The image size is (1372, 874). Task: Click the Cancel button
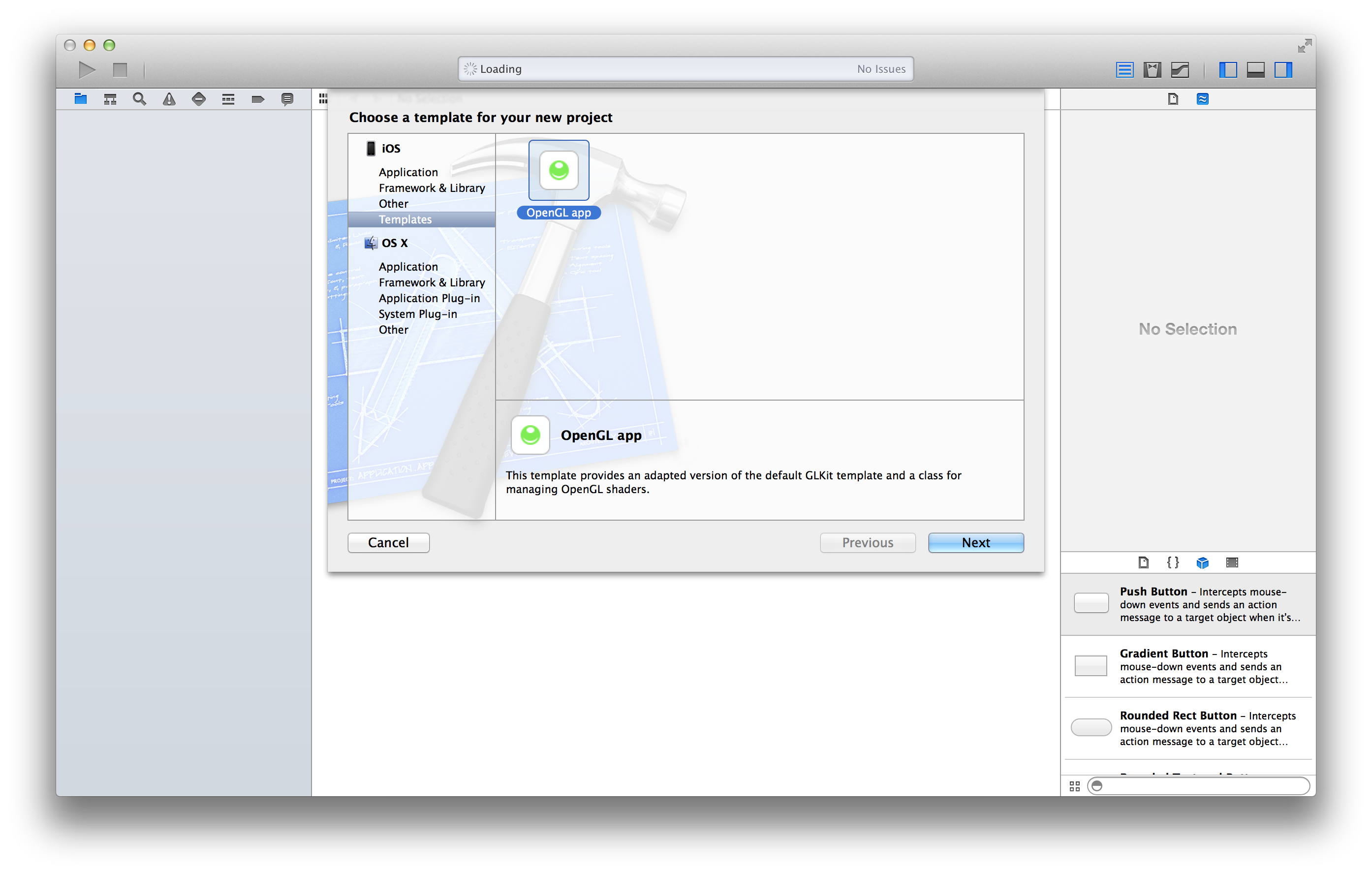tap(389, 542)
